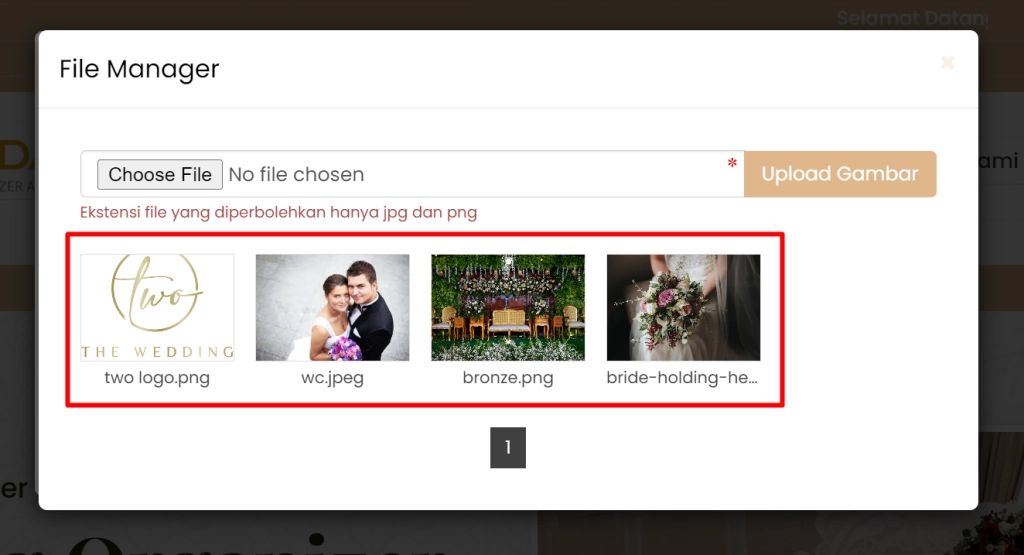Click the 'bronze.png' file name label
The width and height of the screenshot is (1024, 555).
tap(508, 378)
